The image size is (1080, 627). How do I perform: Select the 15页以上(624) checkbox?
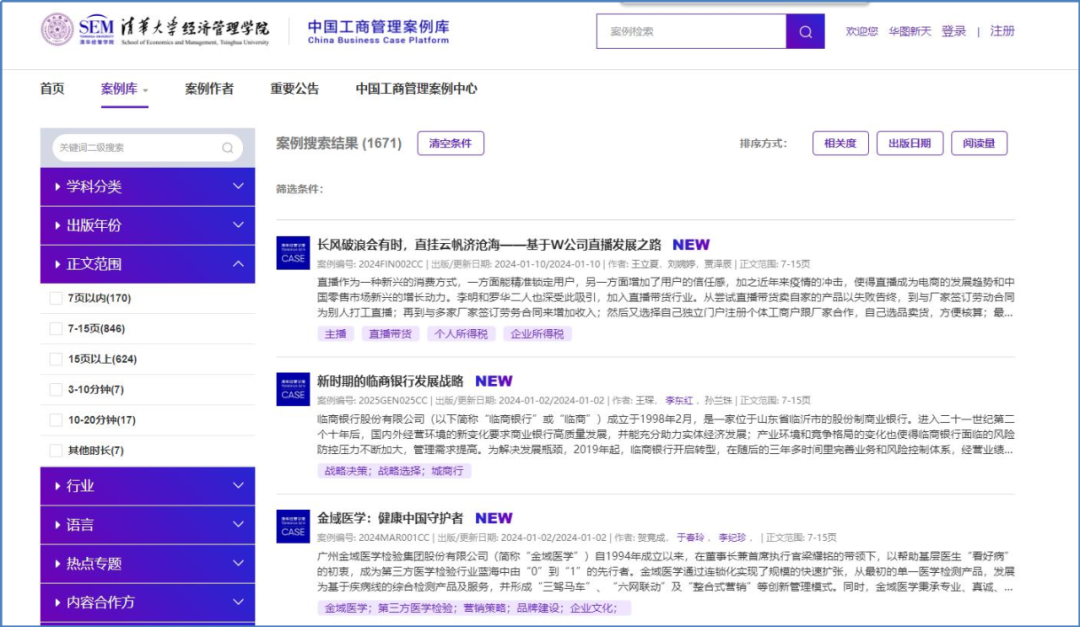(x=56, y=359)
